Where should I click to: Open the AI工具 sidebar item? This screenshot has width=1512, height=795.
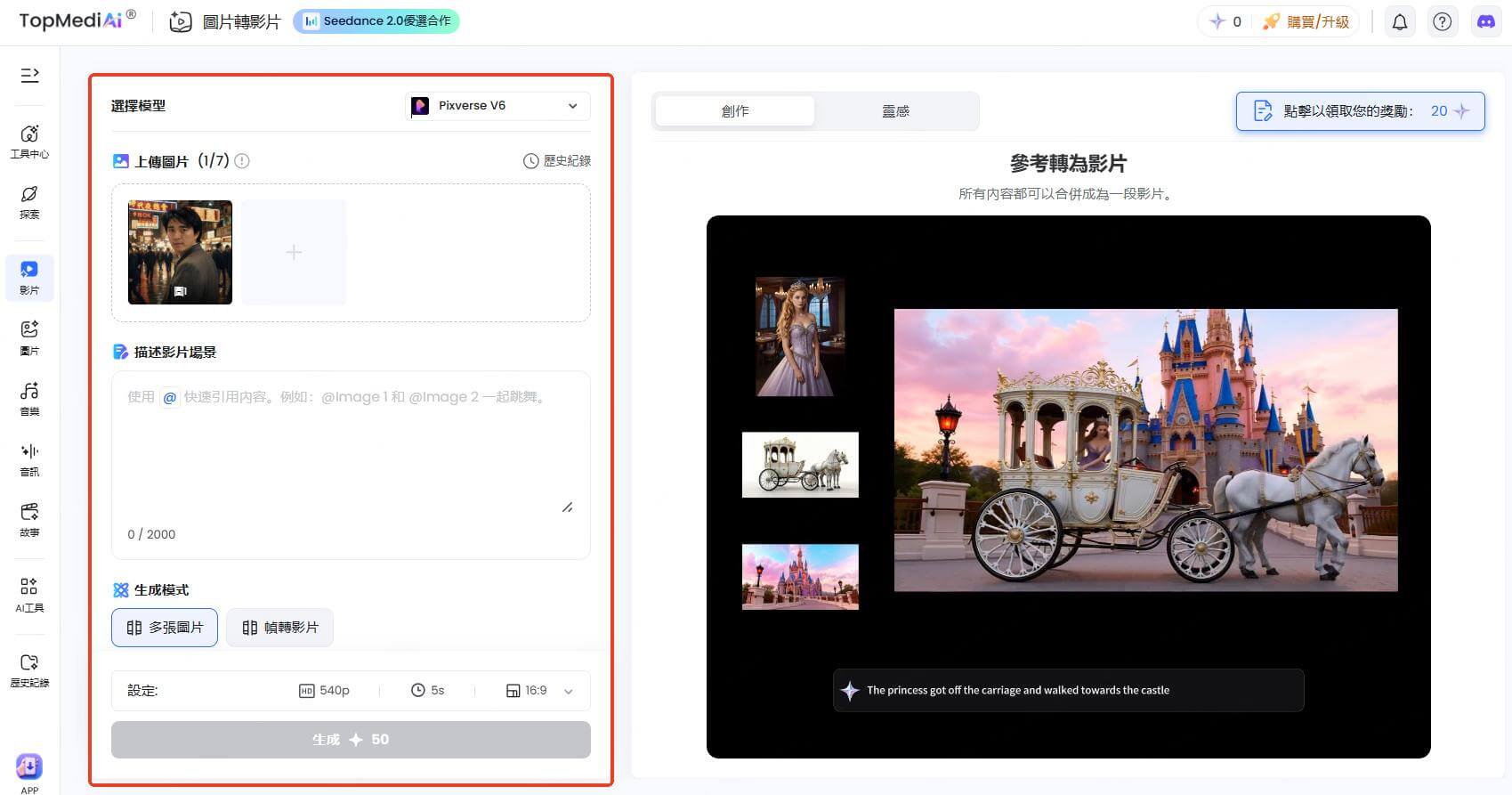[x=29, y=596]
